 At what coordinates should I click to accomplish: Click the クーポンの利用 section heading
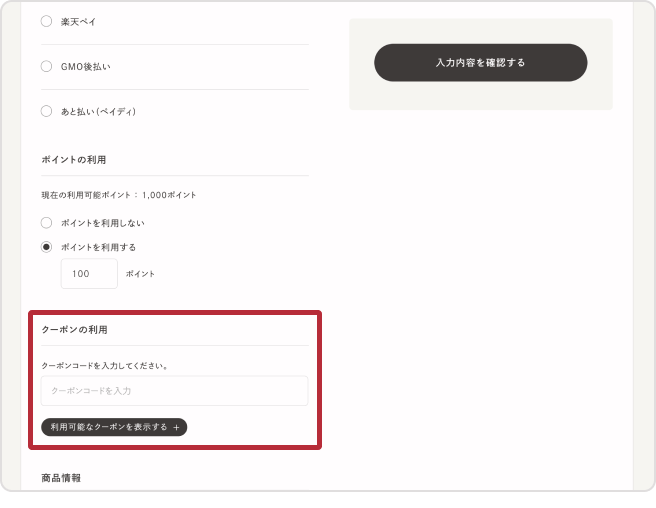pos(74,329)
